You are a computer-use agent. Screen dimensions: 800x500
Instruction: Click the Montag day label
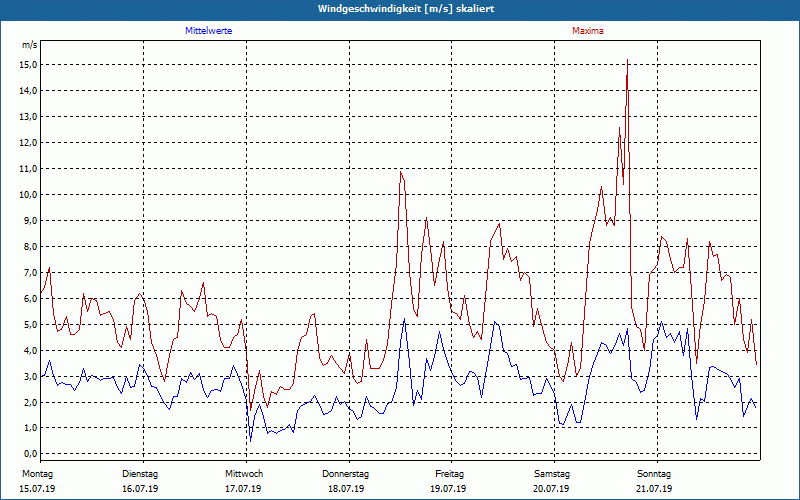coord(37,474)
